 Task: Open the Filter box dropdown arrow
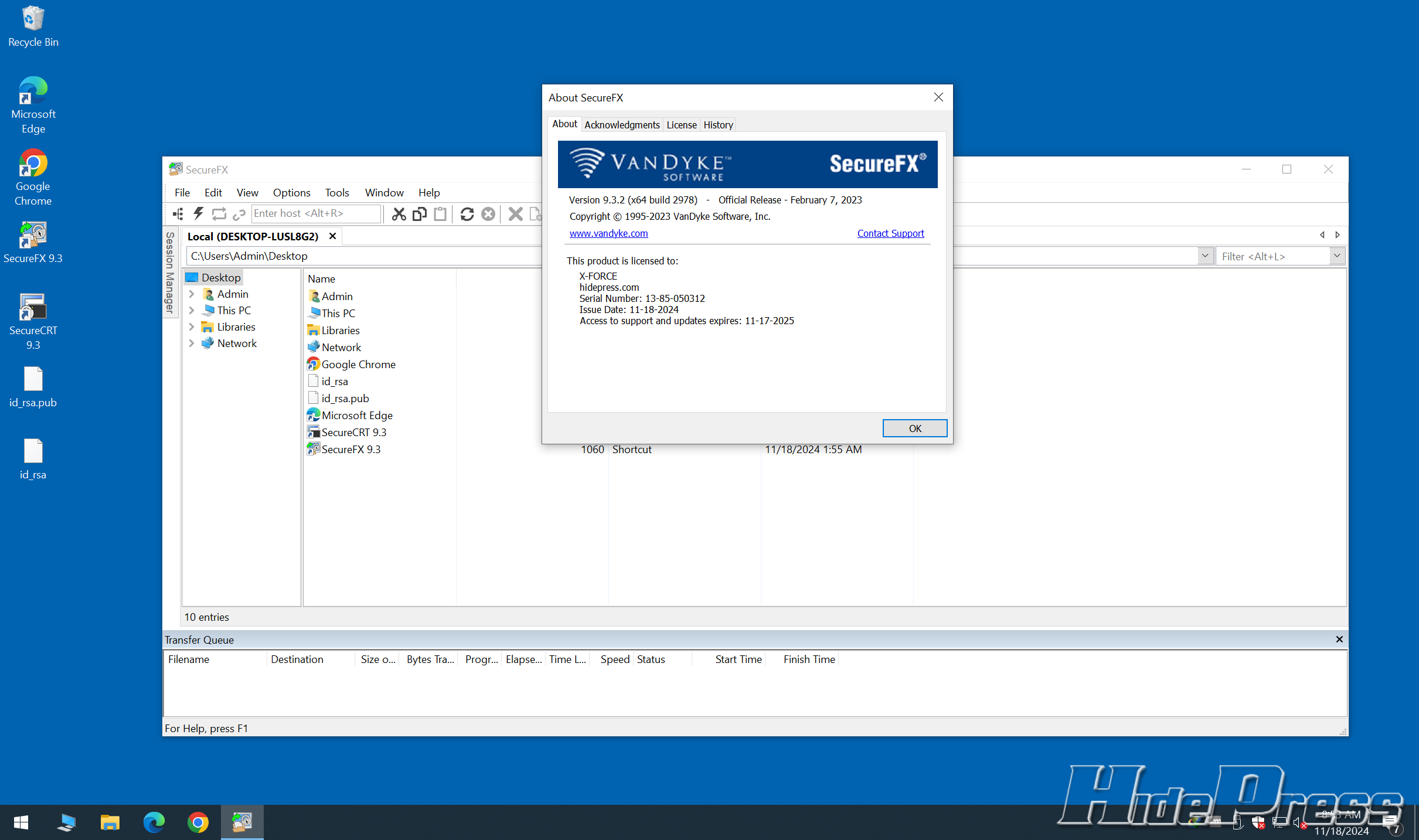(x=1337, y=256)
